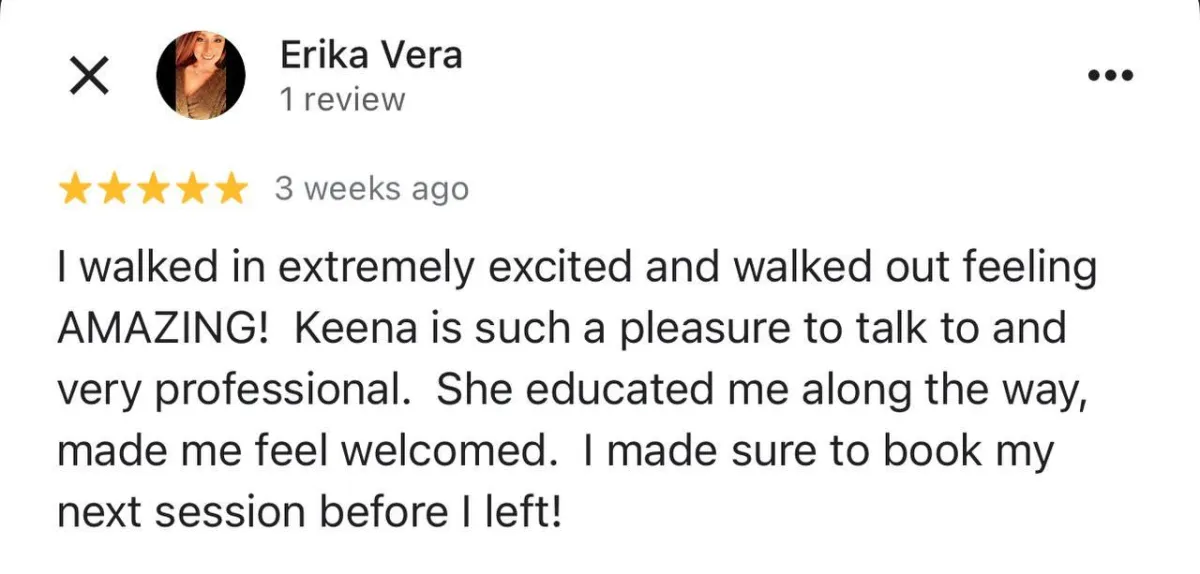Open the three-dot more options menu

point(1110,76)
